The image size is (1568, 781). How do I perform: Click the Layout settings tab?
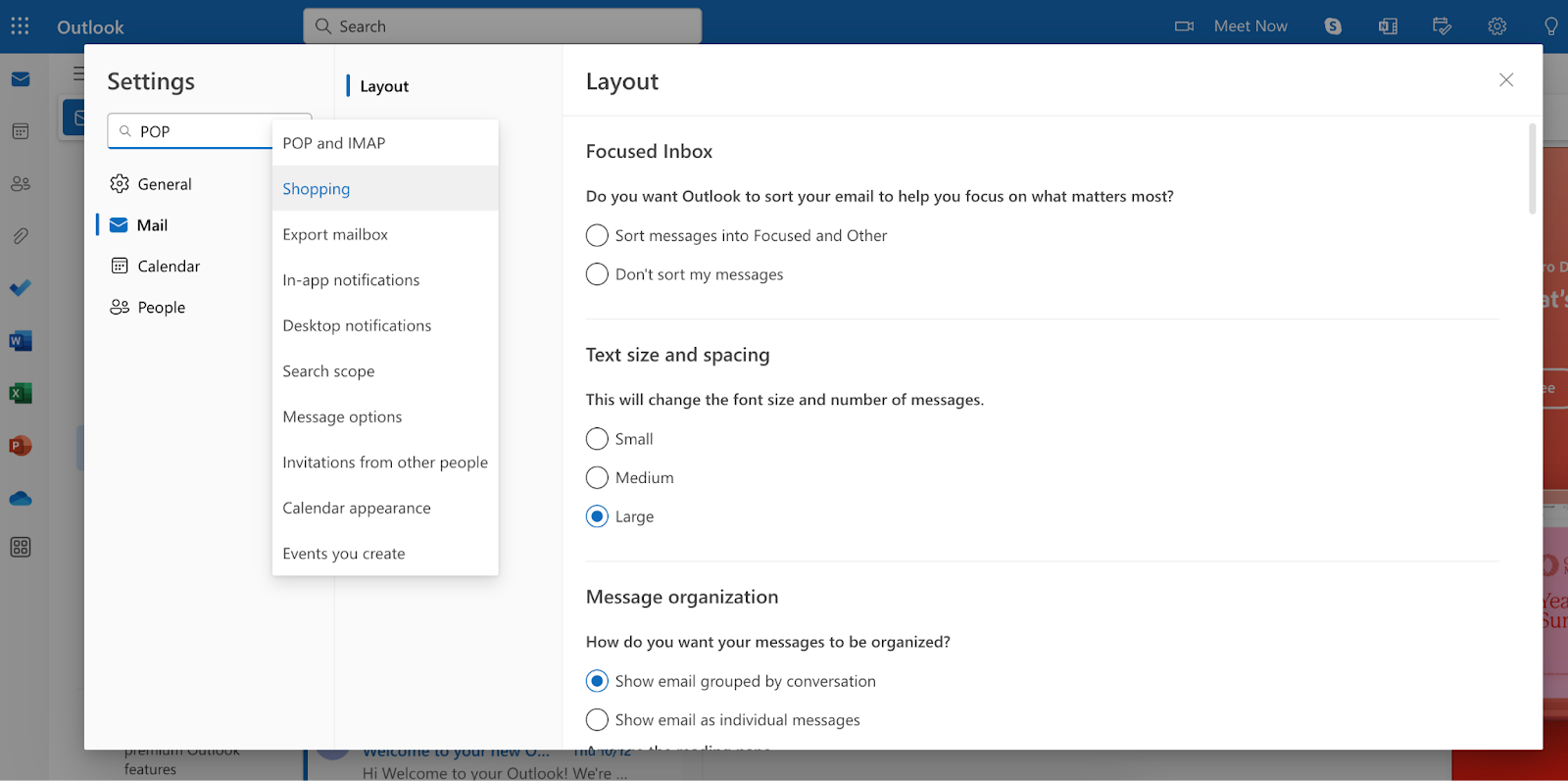384,86
